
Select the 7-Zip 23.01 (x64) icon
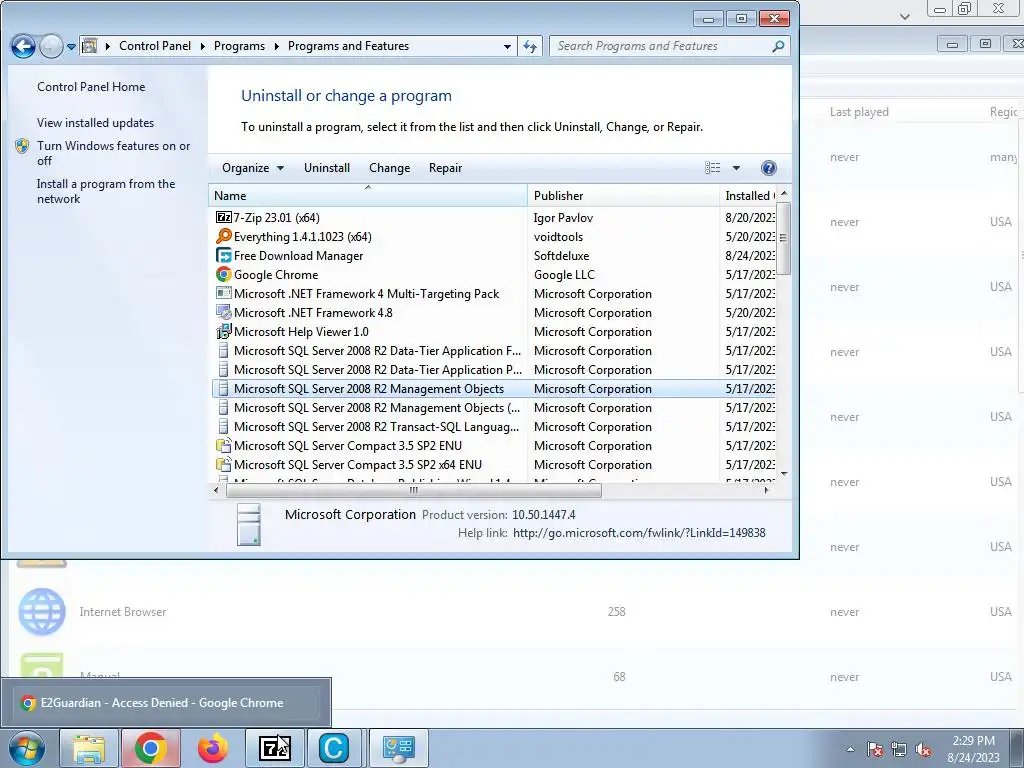pos(223,217)
